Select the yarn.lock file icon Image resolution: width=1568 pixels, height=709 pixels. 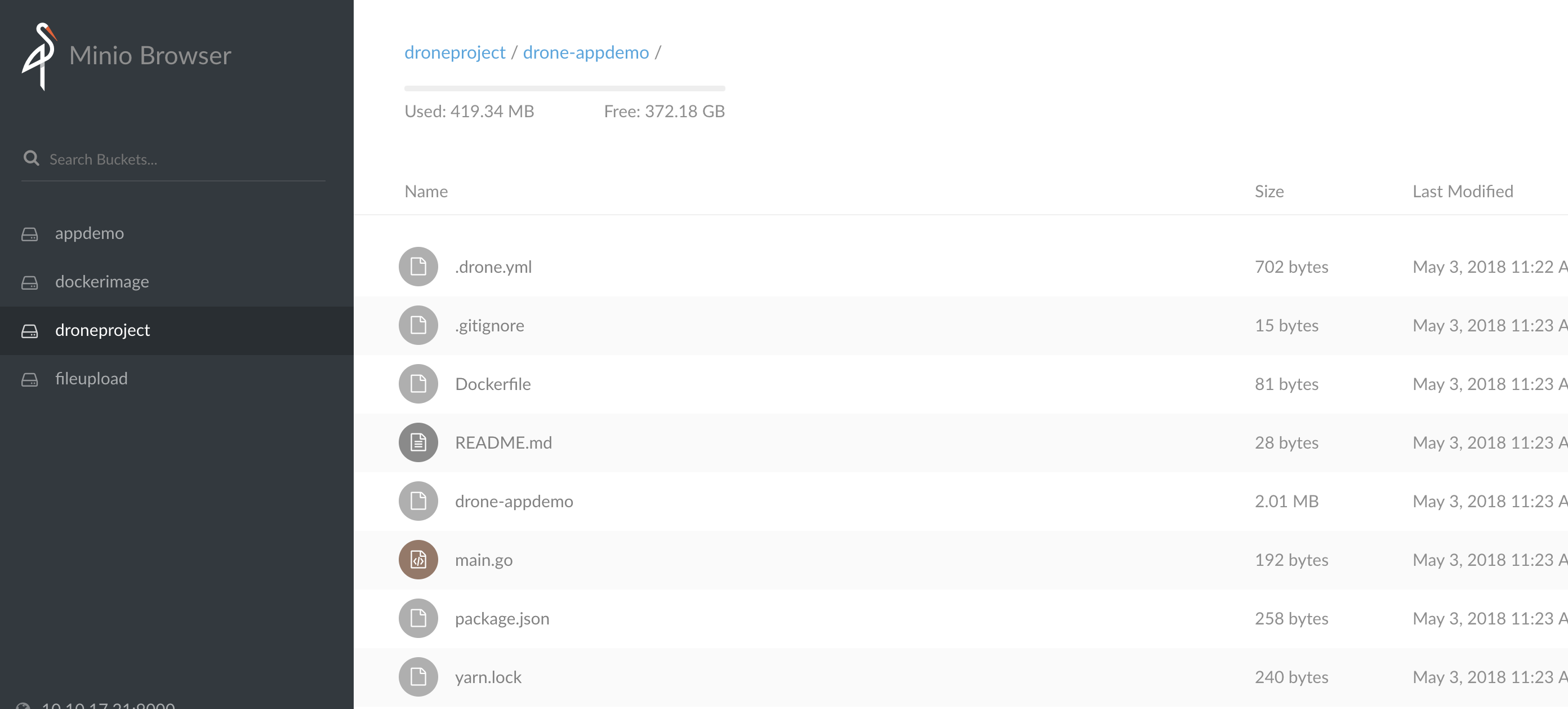pyautogui.click(x=418, y=677)
